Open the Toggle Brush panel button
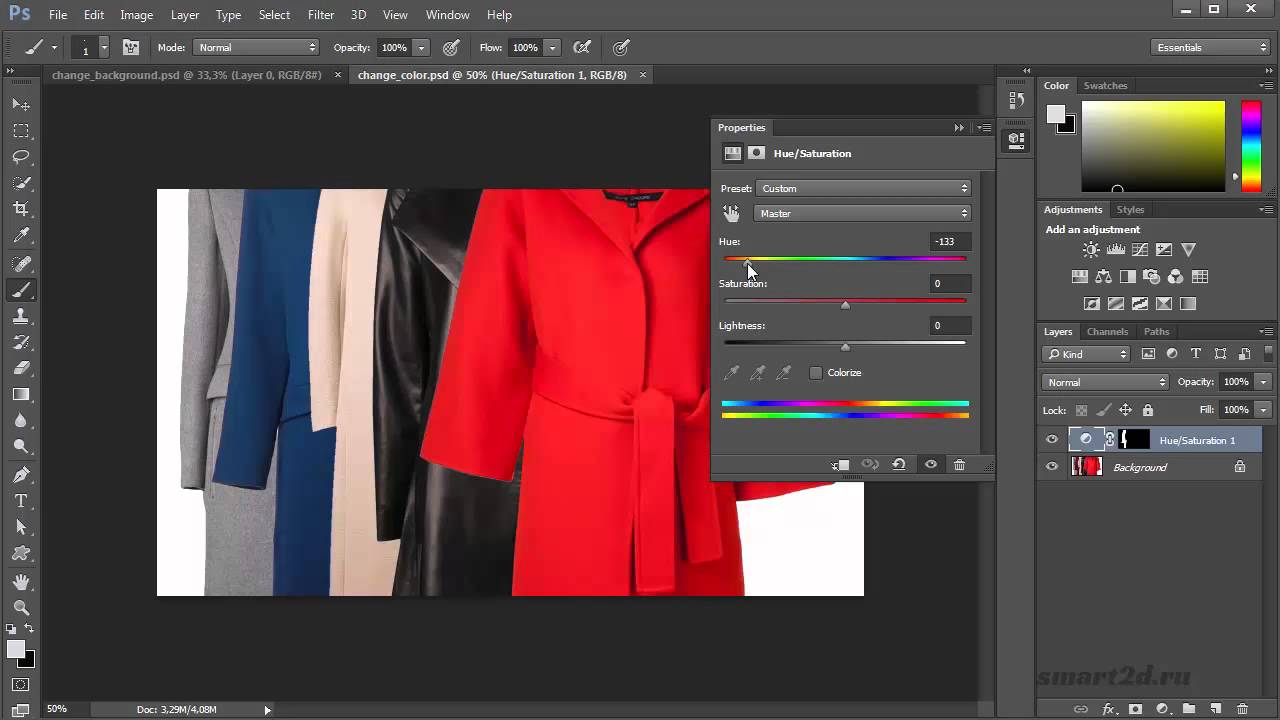The image size is (1280, 720). (x=131, y=47)
